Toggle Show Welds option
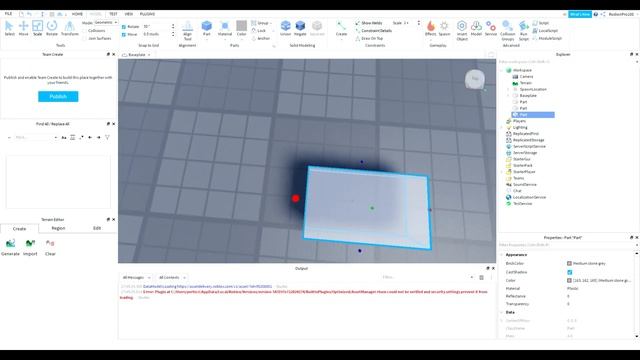Viewport: 640px width, 360px height. tap(369, 23)
